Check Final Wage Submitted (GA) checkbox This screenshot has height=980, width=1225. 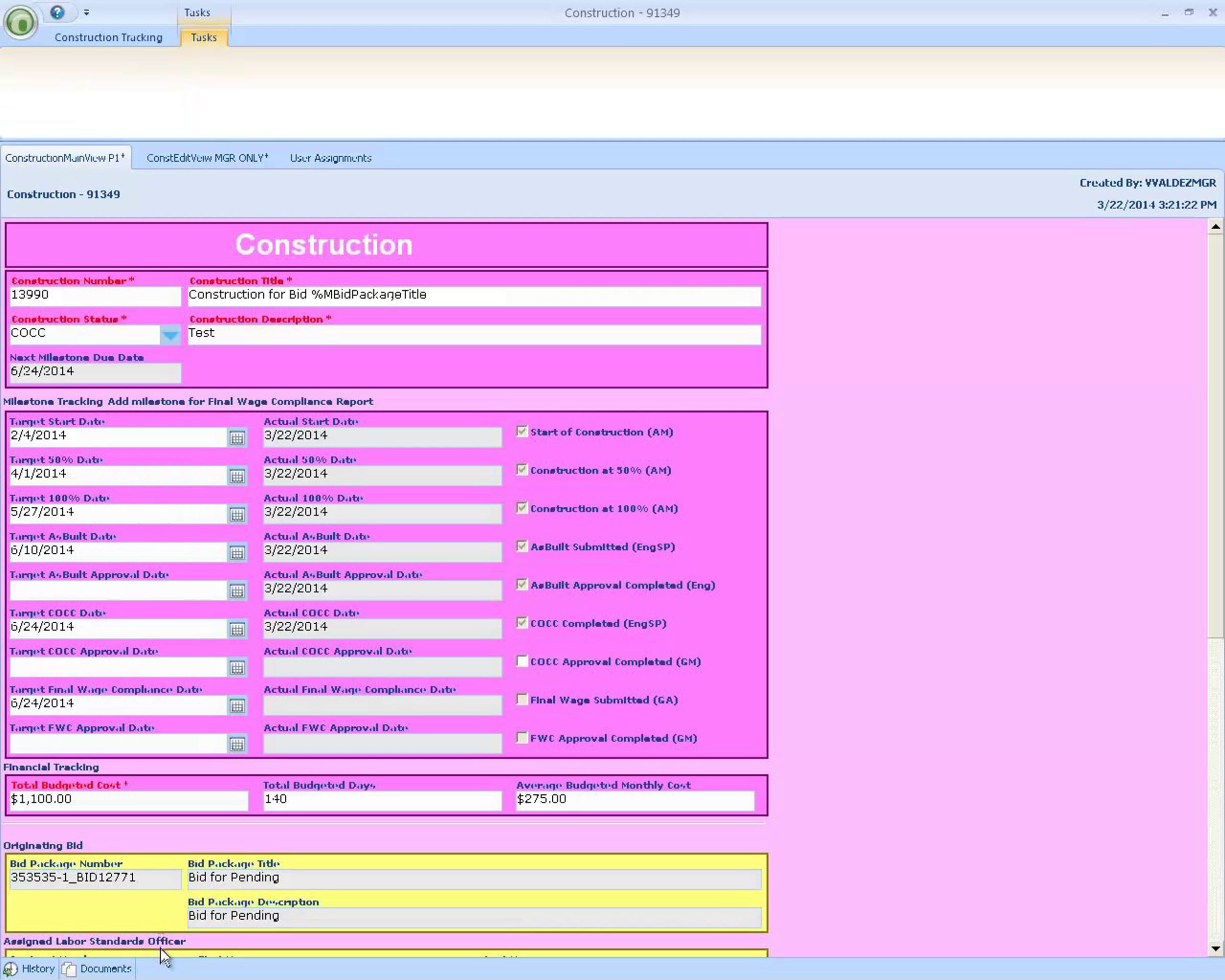522,699
